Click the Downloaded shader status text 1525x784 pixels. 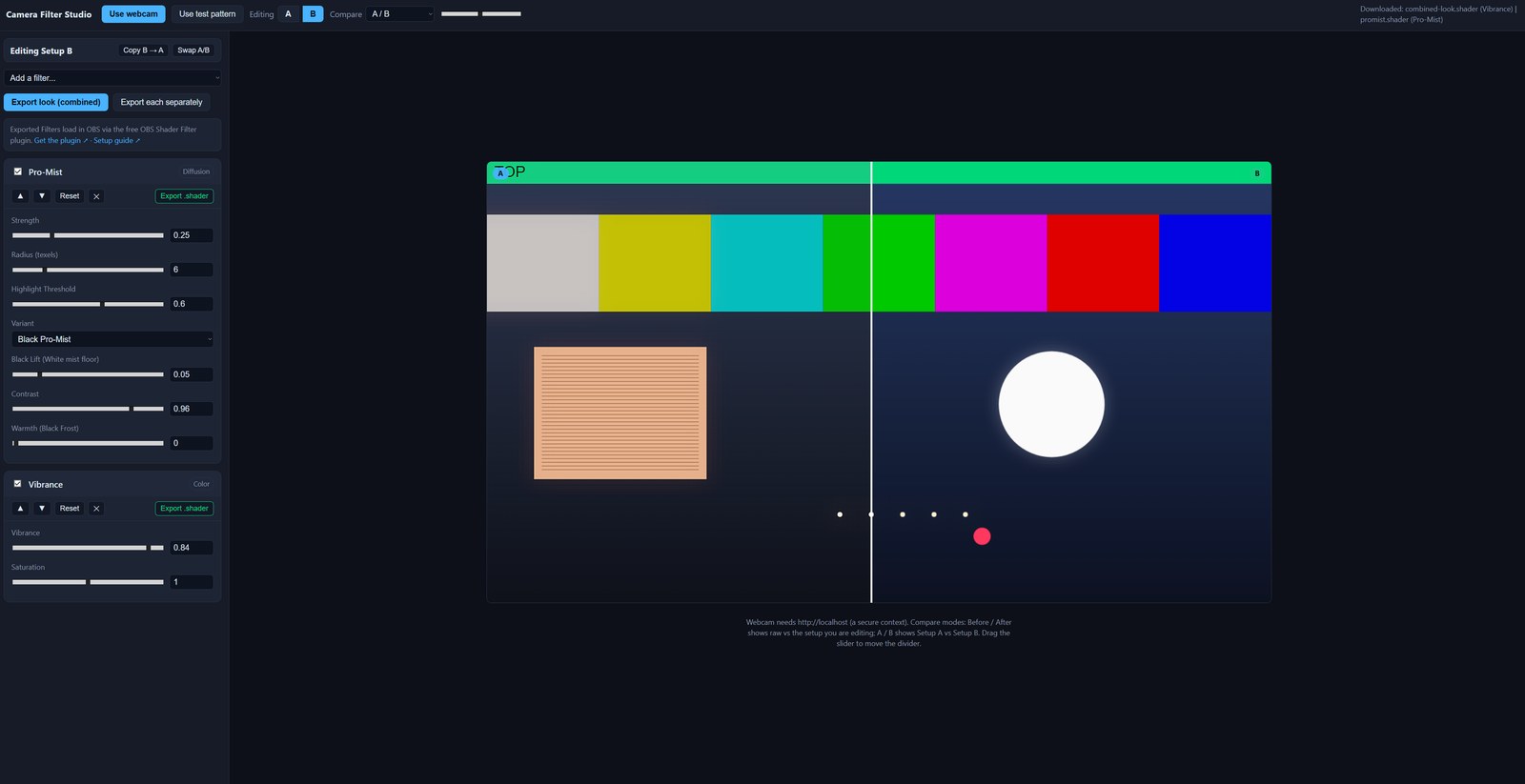(x=1437, y=14)
